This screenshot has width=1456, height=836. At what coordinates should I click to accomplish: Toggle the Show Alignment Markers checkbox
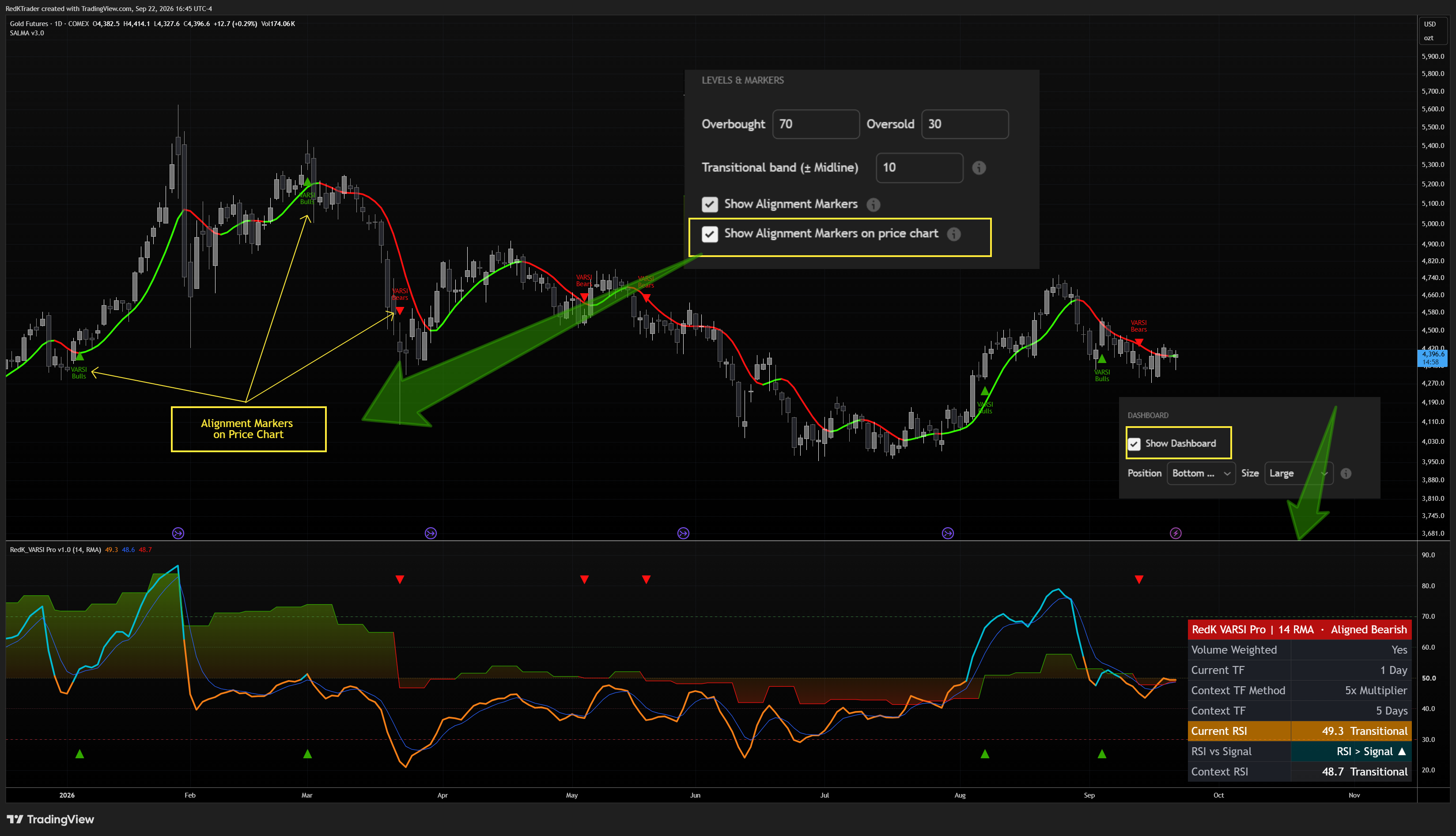coord(710,204)
